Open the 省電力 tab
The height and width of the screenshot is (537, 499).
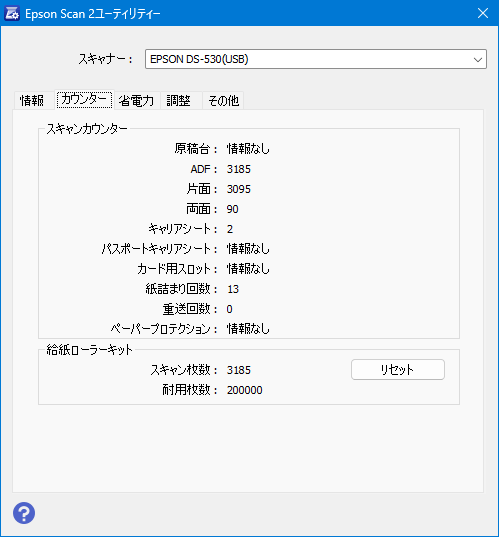137,101
